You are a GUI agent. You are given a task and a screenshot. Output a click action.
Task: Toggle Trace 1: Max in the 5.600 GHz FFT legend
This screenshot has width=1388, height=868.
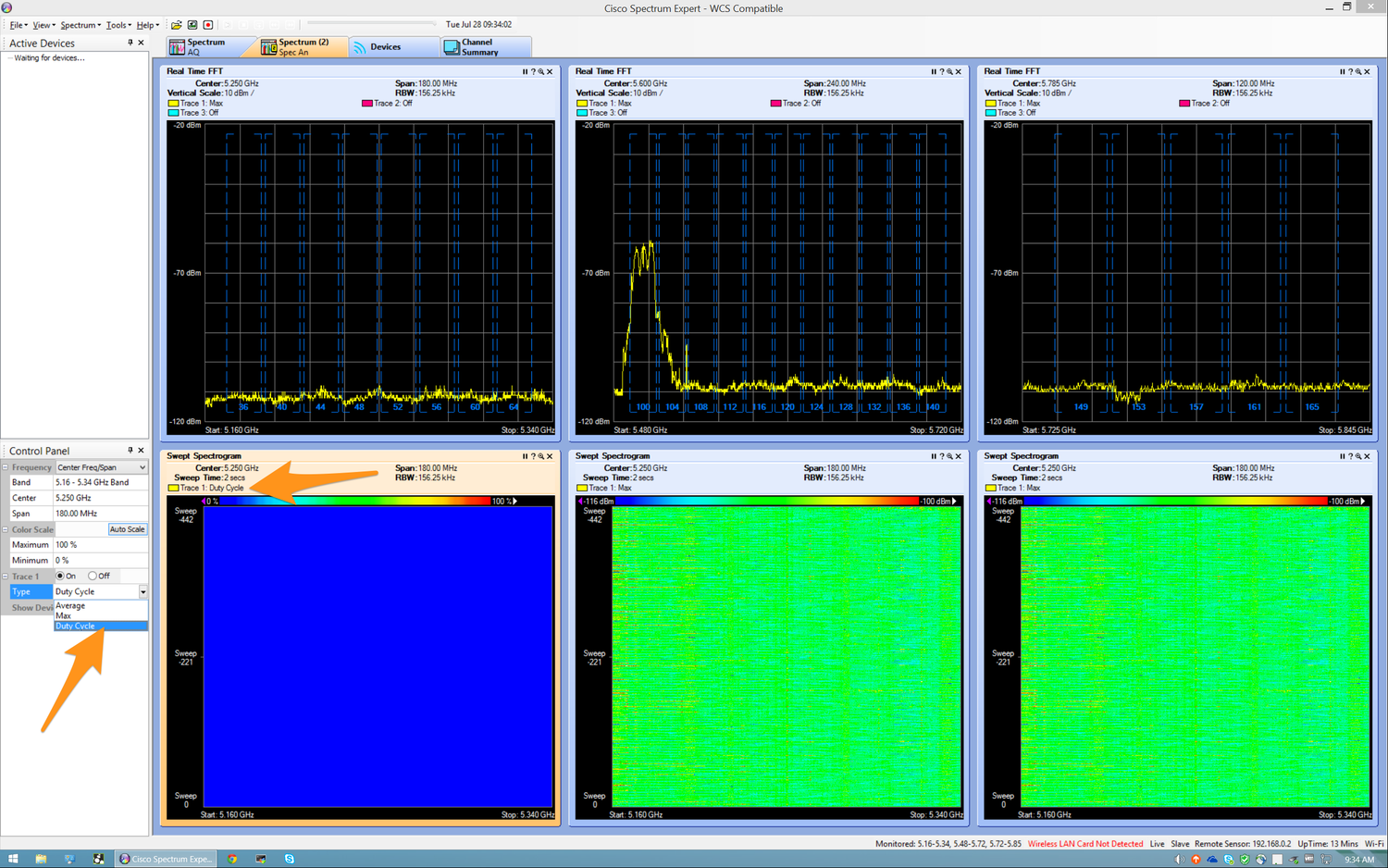(604, 104)
